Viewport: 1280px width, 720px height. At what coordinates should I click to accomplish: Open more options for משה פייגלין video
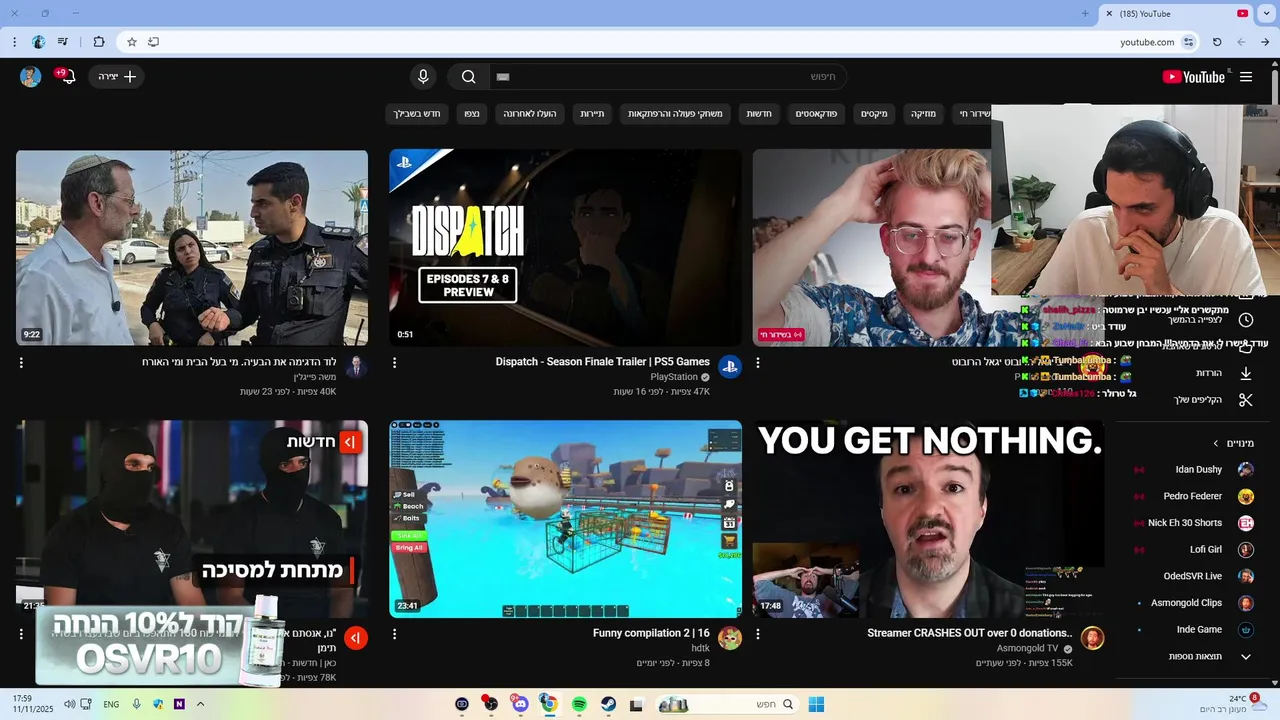coord(21,363)
